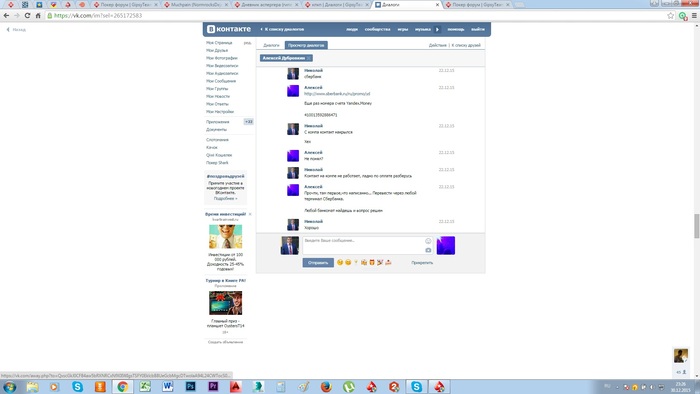Open the 'Покер Shark' app link
Image resolution: width=700 pixels, height=394 pixels.
point(217,162)
